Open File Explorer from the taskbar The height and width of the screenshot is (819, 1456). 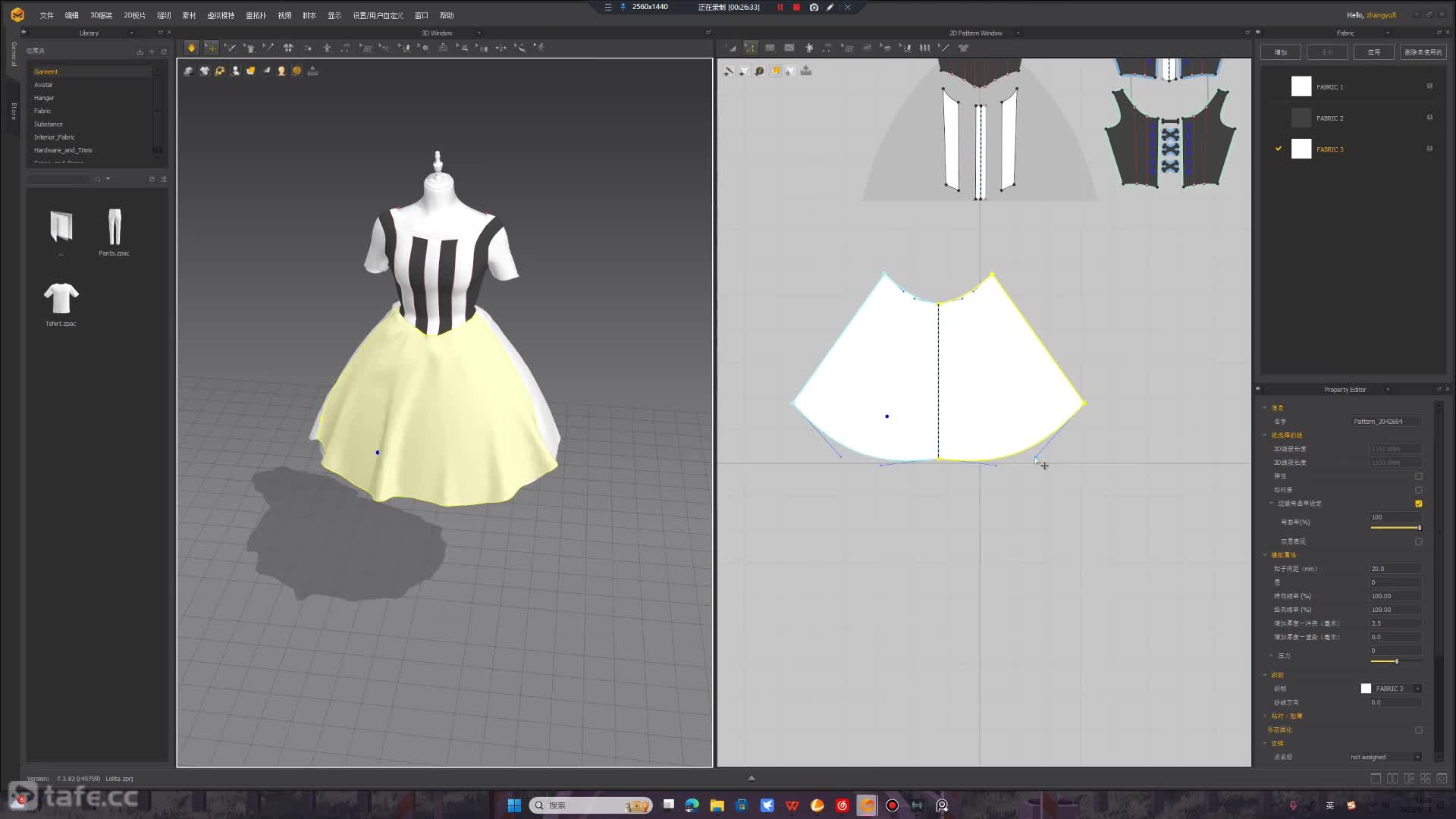(717, 805)
